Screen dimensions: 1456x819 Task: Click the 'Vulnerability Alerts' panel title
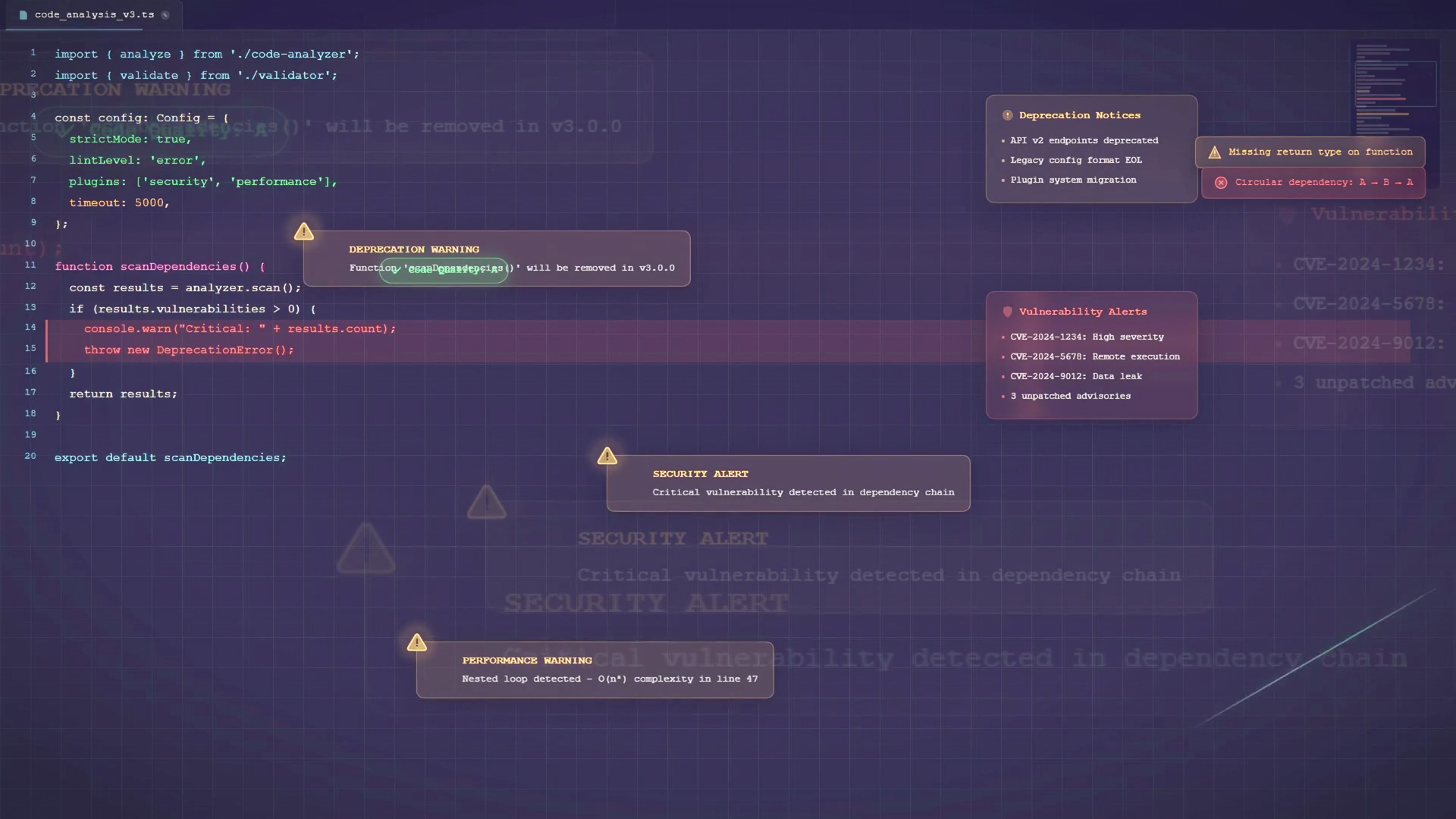[x=1083, y=312]
